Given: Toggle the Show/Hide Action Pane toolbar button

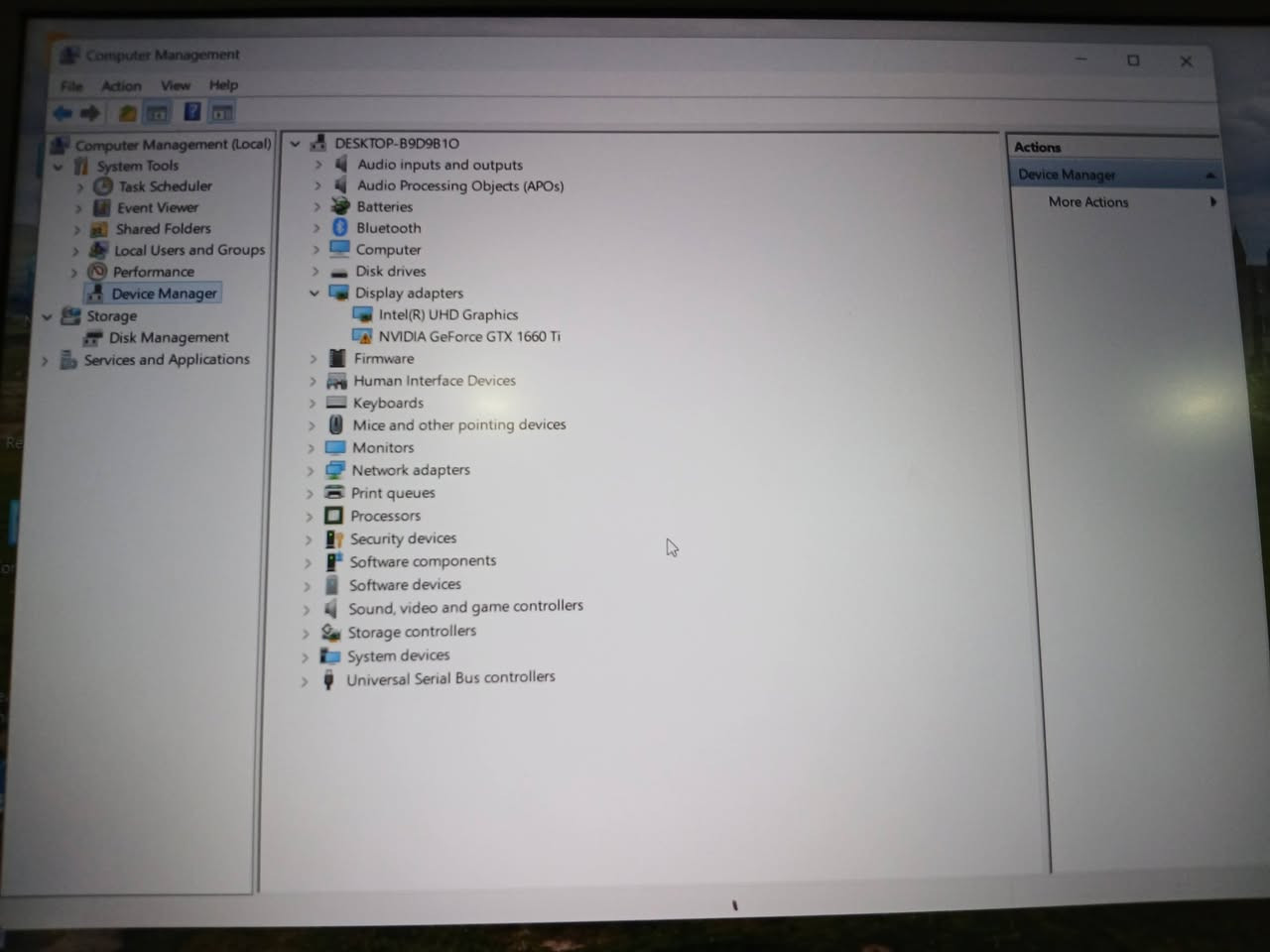Looking at the screenshot, I should point(222,113).
